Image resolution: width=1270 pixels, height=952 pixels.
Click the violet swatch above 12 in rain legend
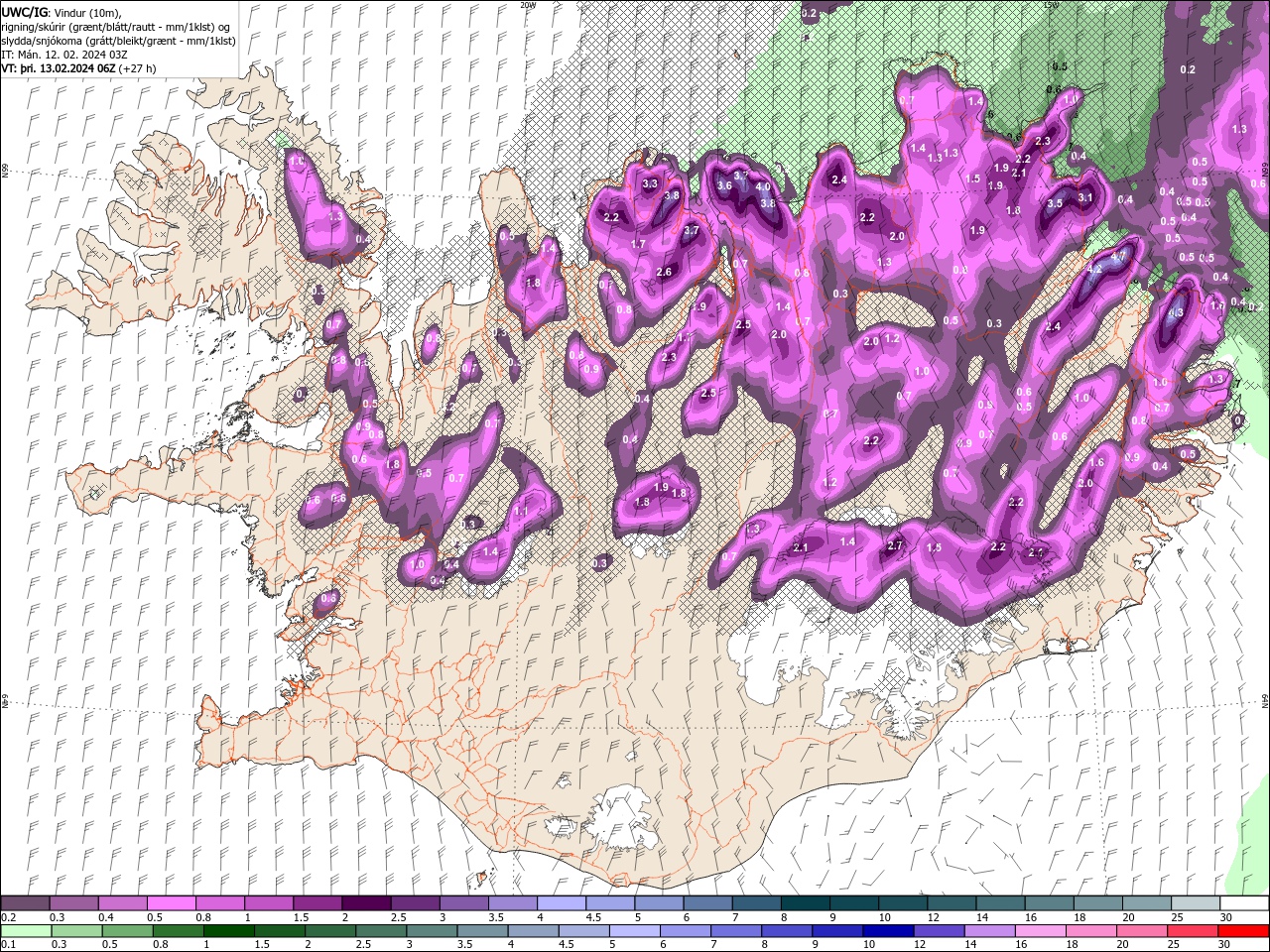[940, 931]
